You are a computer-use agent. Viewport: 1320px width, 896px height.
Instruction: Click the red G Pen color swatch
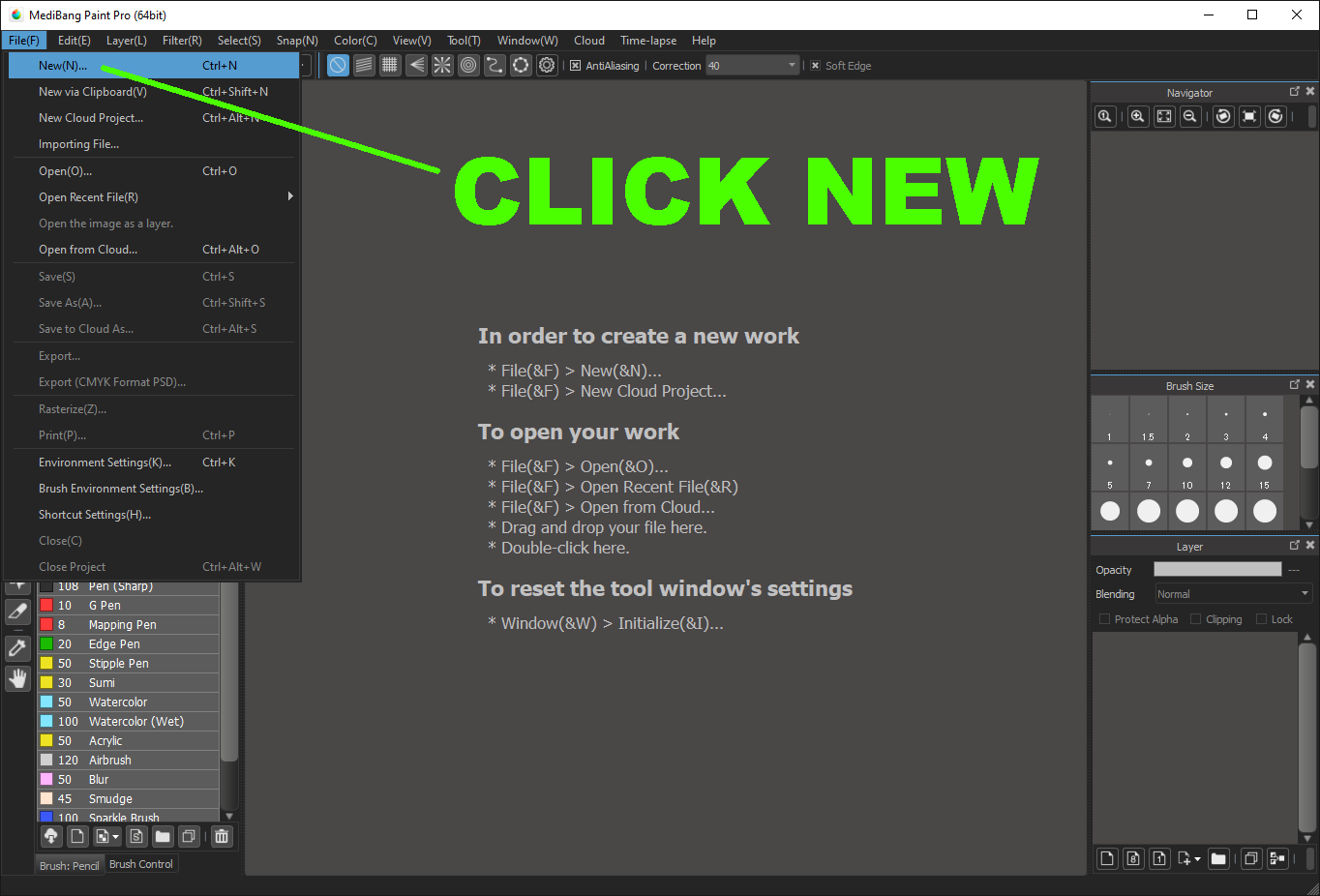tap(46, 606)
